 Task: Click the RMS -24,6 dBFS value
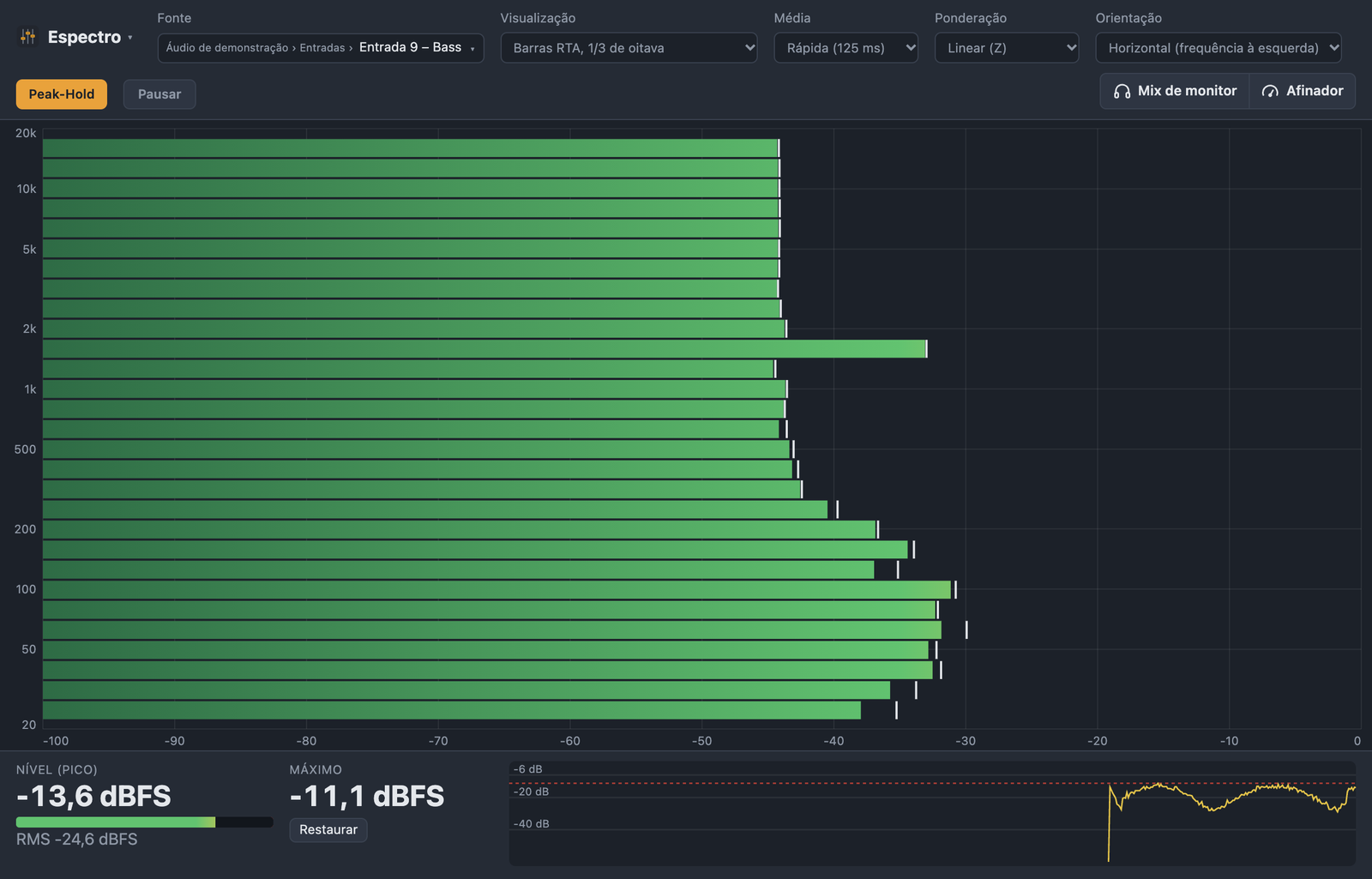(x=77, y=840)
